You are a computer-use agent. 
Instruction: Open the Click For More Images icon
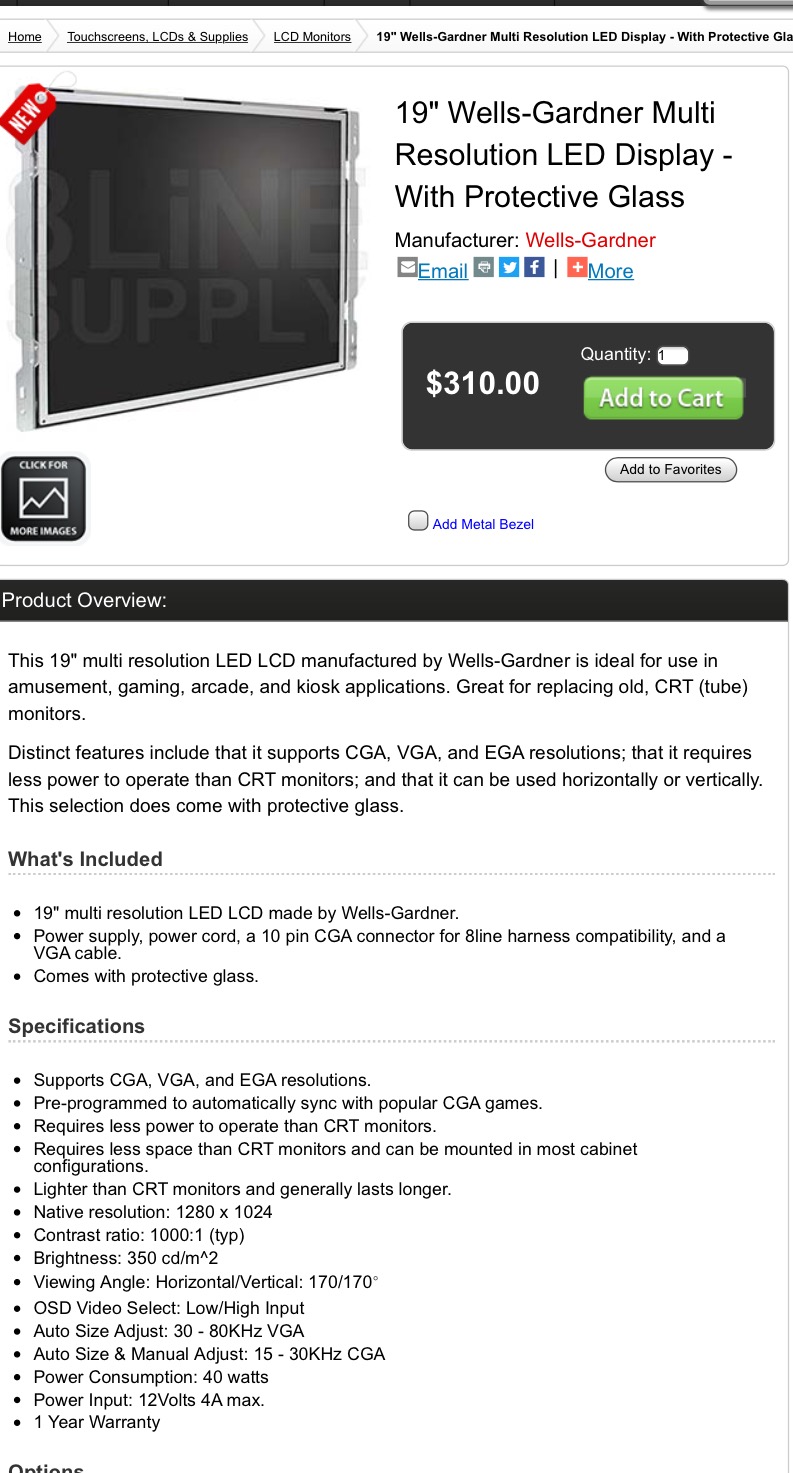click(44, 498)
